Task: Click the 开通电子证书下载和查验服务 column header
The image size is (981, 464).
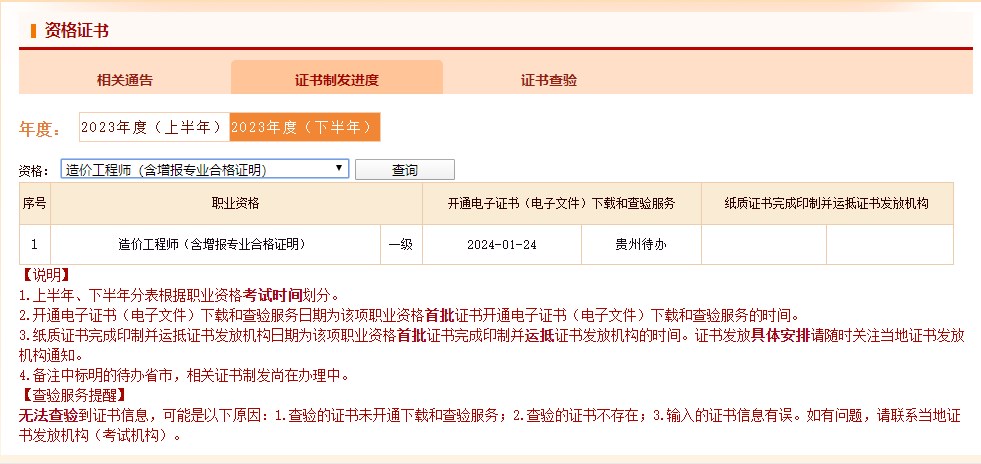Action: click(561, 204)
